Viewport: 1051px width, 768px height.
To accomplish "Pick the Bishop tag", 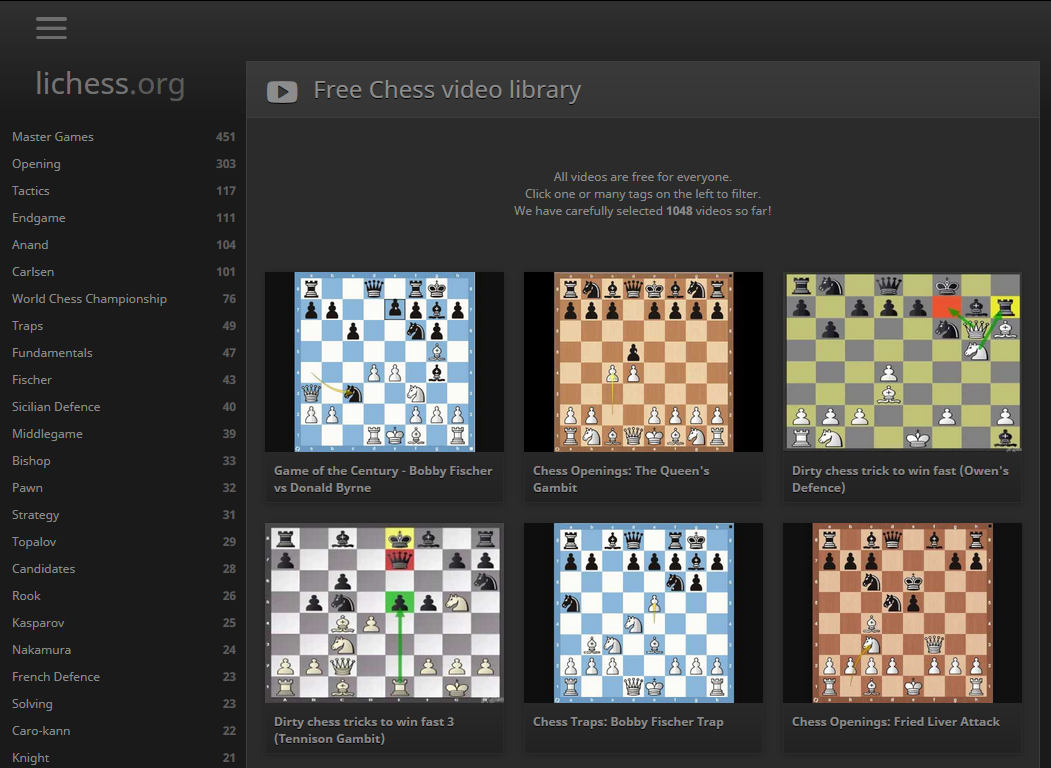I will (123, 460).
